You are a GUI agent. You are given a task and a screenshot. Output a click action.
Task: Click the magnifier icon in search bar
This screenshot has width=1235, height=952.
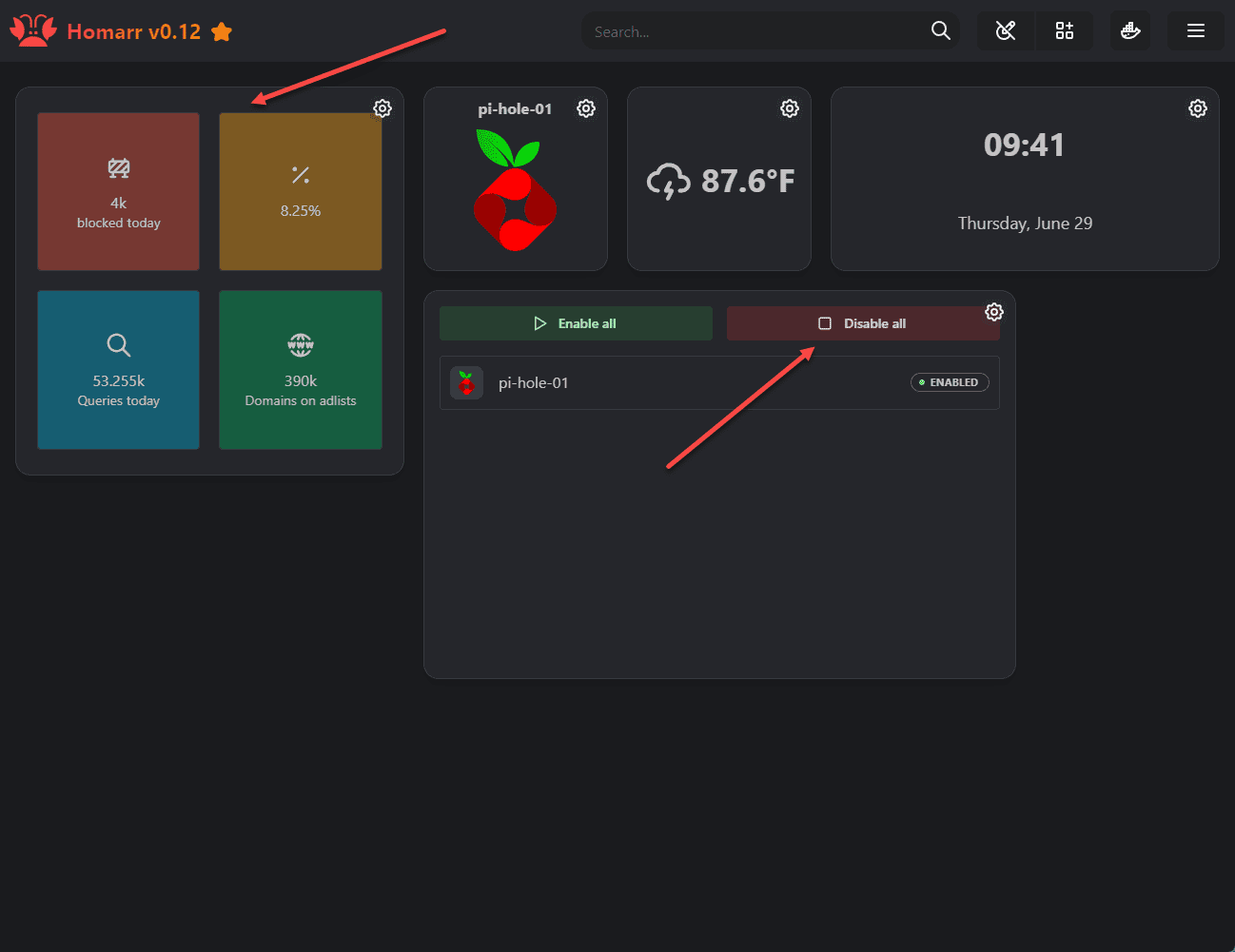[941, 30]
